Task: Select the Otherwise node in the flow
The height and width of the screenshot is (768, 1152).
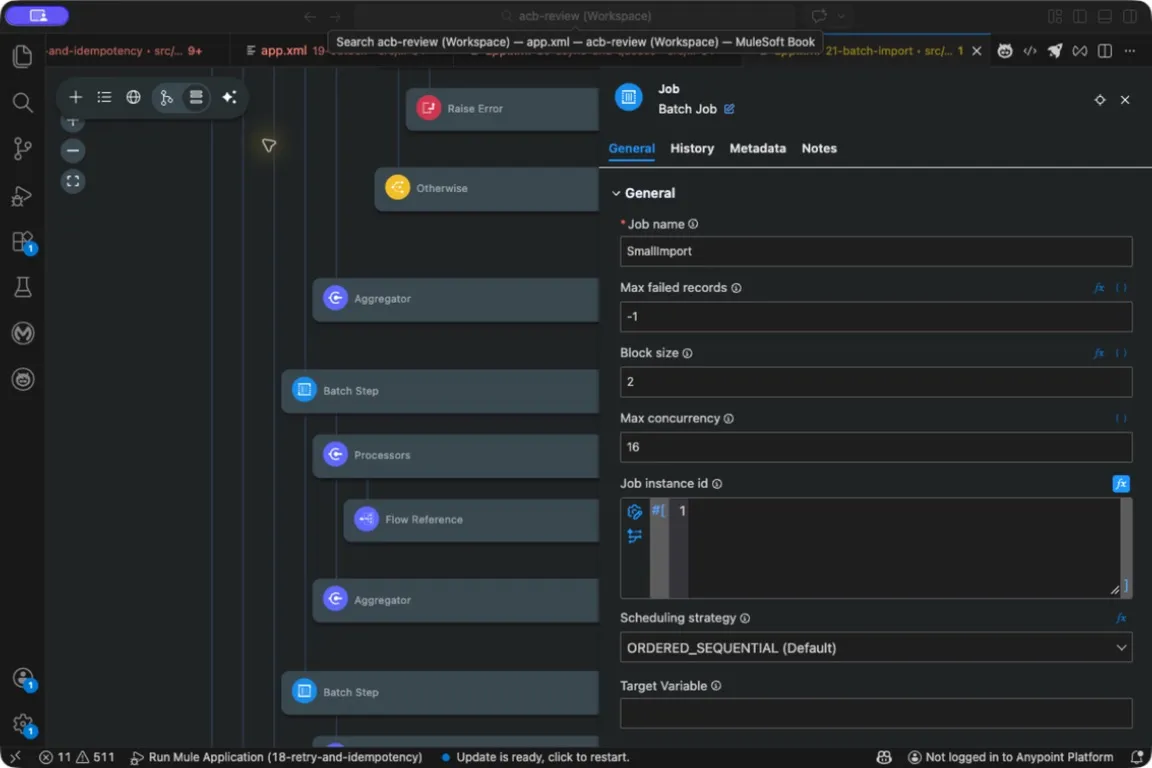Action: 487,188
